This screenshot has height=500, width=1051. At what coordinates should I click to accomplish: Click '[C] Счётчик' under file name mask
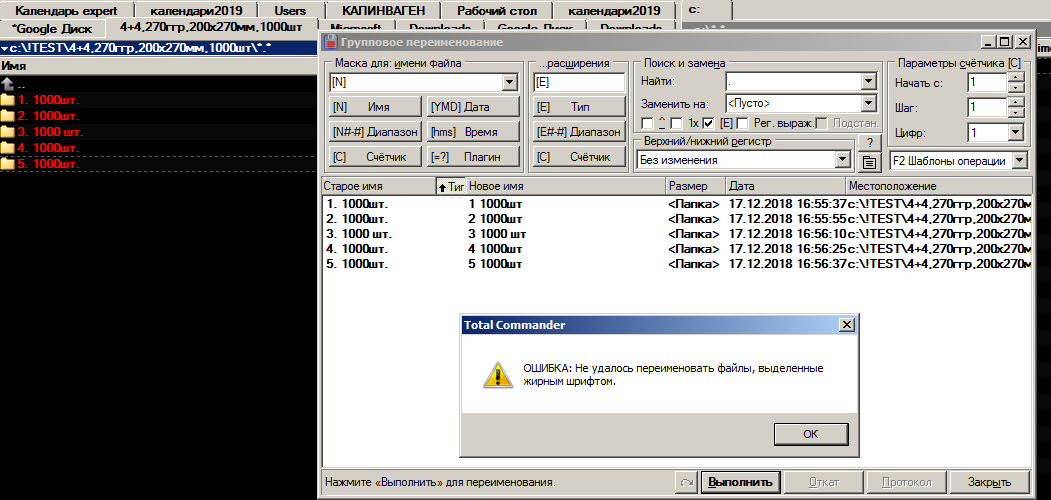click(375, 157)
